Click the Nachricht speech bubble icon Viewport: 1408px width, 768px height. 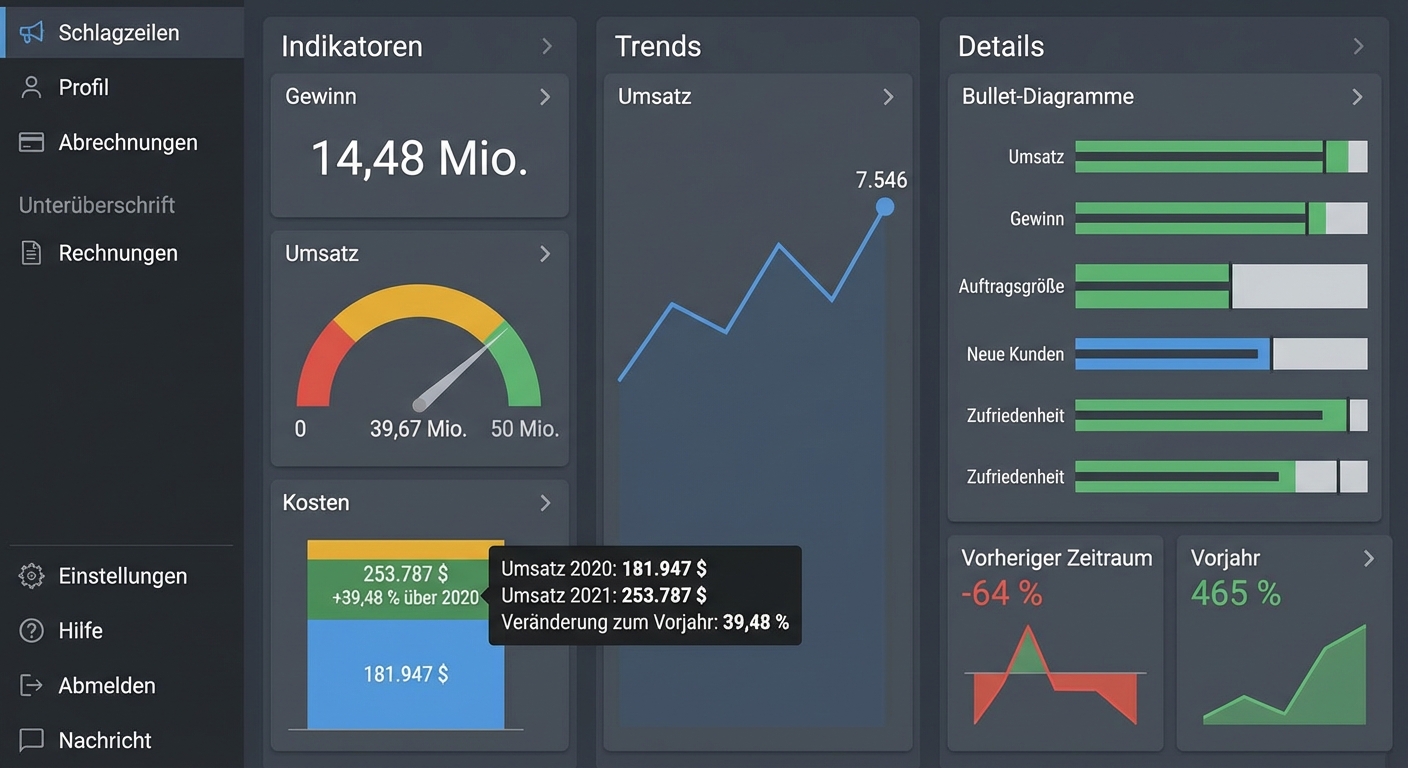tap(32, 741)
